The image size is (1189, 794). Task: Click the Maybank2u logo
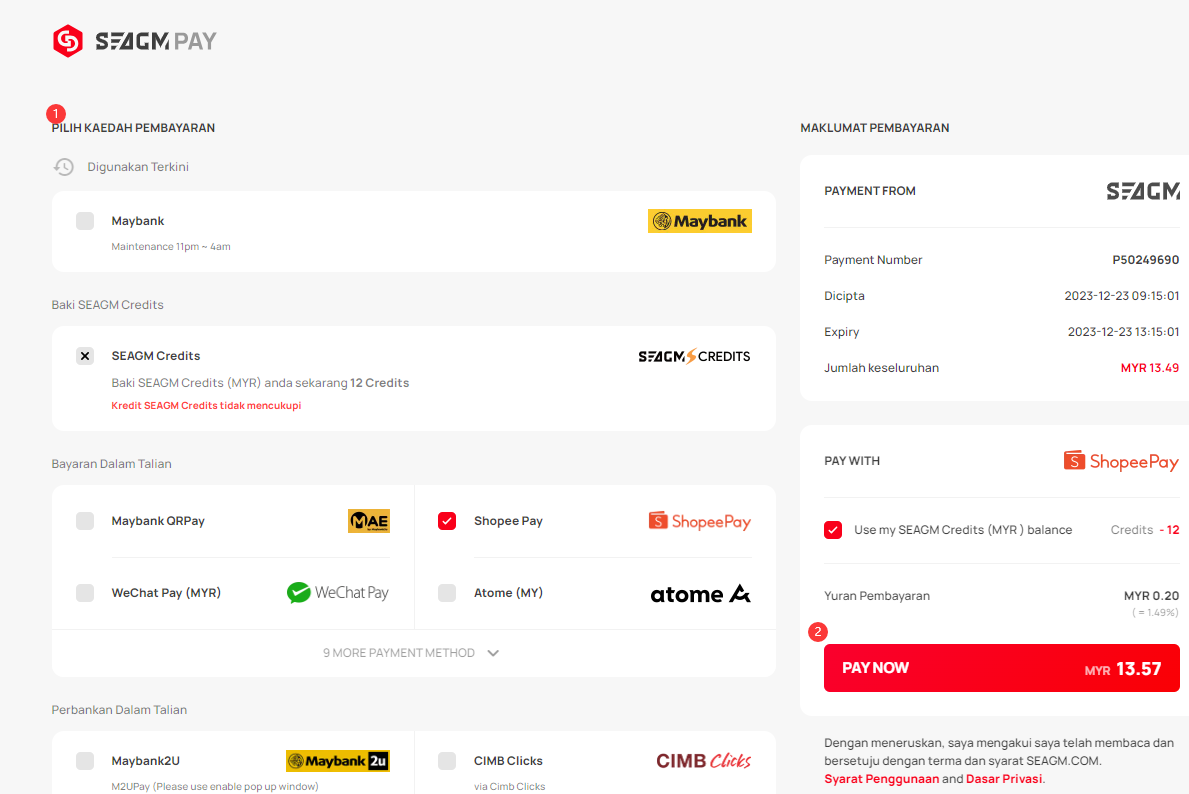click(337, 761)
